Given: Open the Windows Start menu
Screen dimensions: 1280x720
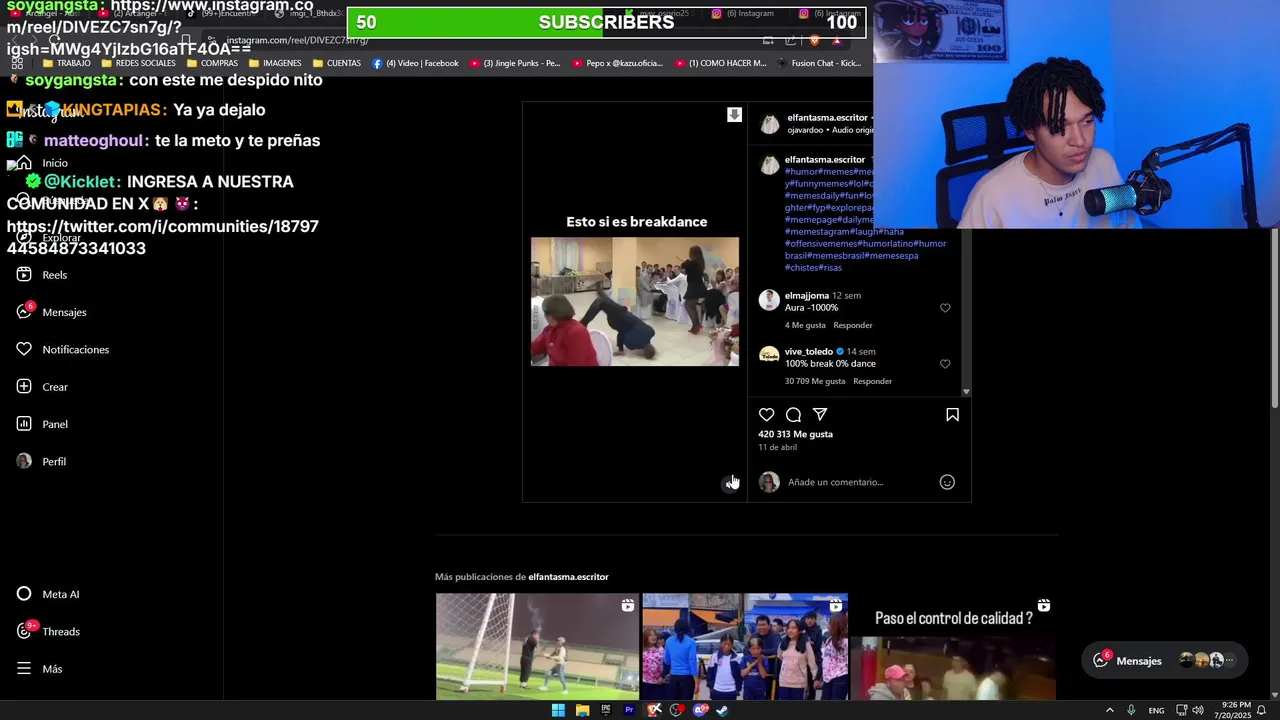Looking at the screenshot, I should coord(558,710).
